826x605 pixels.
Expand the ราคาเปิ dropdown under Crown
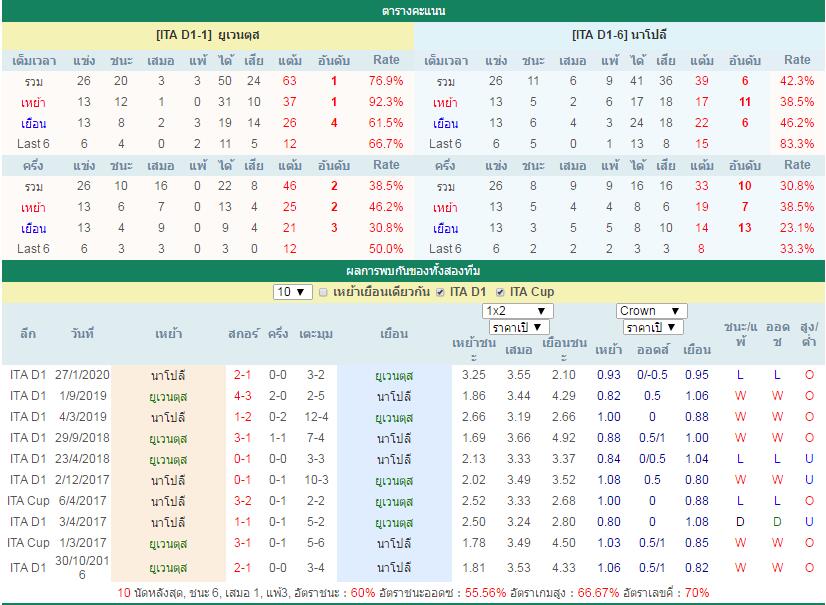tap(653, 327)
